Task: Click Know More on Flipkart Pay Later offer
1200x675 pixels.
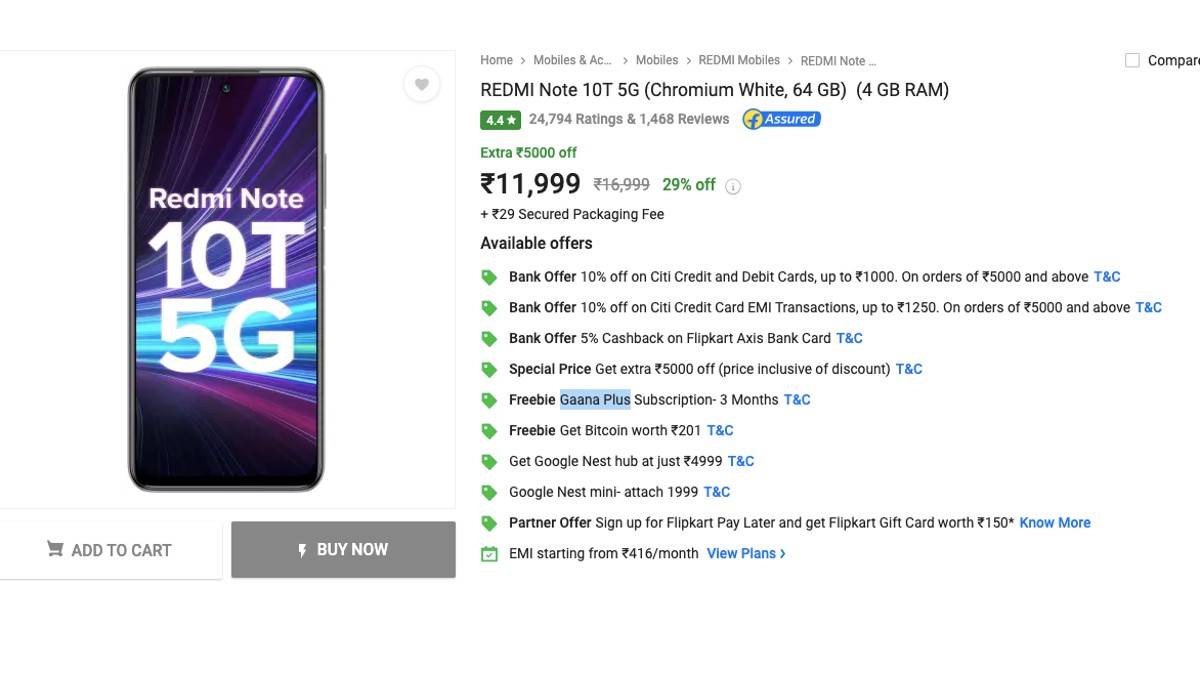Action: click(x=1054, y=522)
